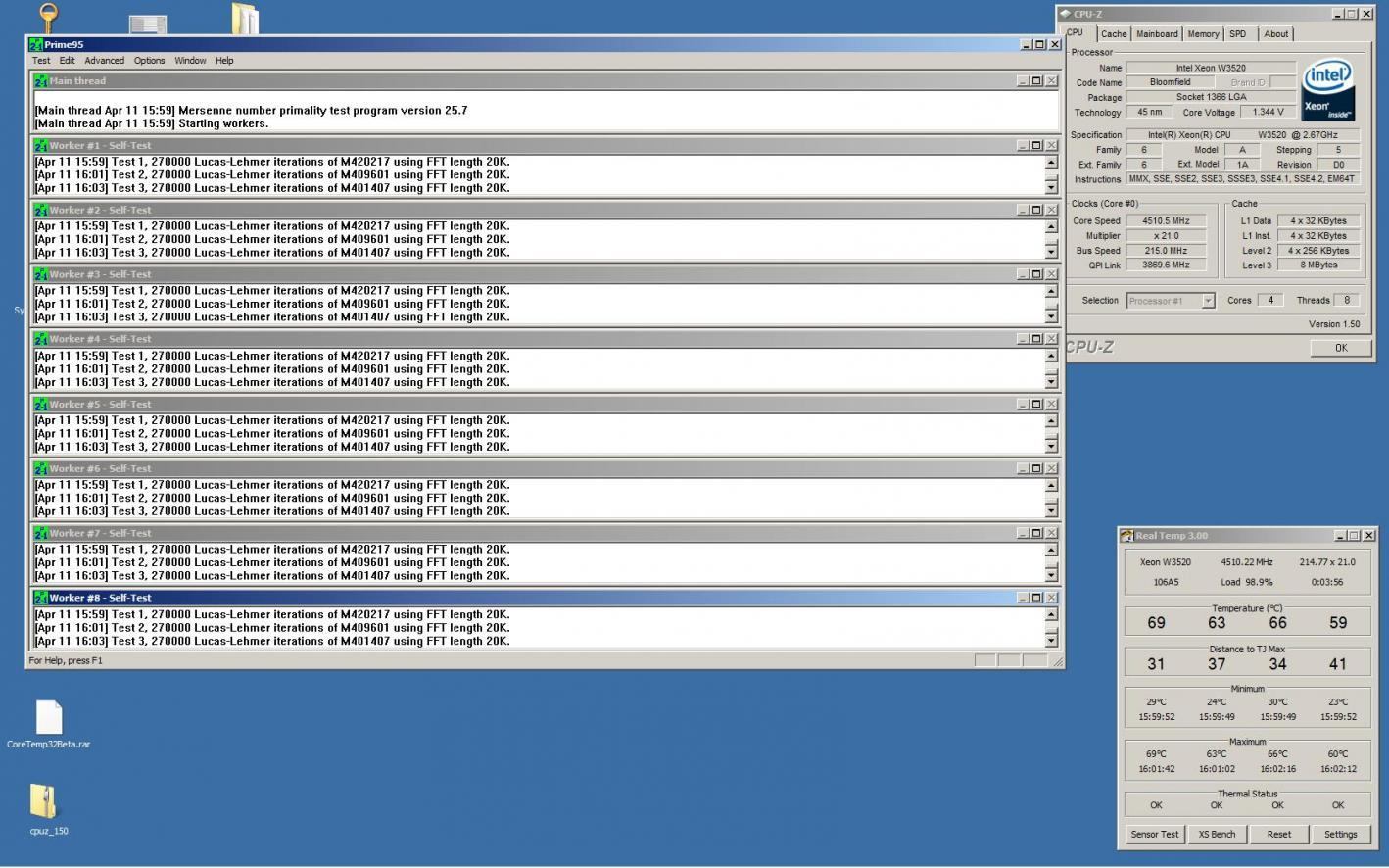1389x868 pixels.
Task: Click the Real Temp title bar icon
Action: 1127,536
